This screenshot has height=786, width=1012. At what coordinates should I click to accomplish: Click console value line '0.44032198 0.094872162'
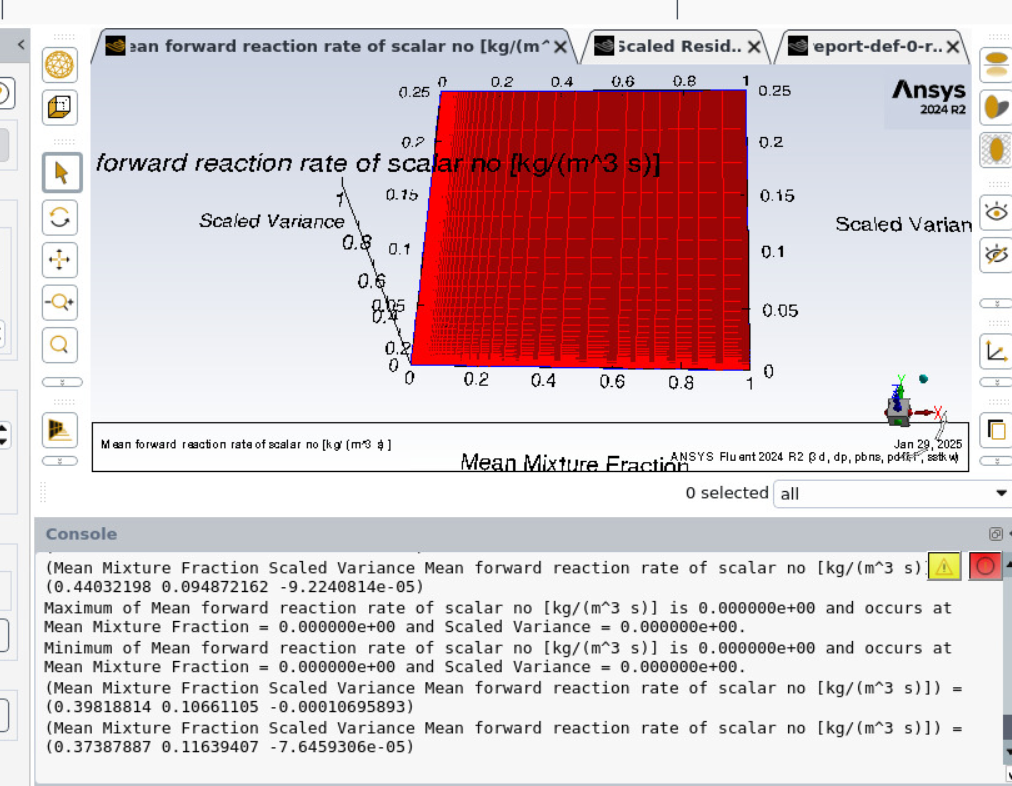(x=234, y=587)
